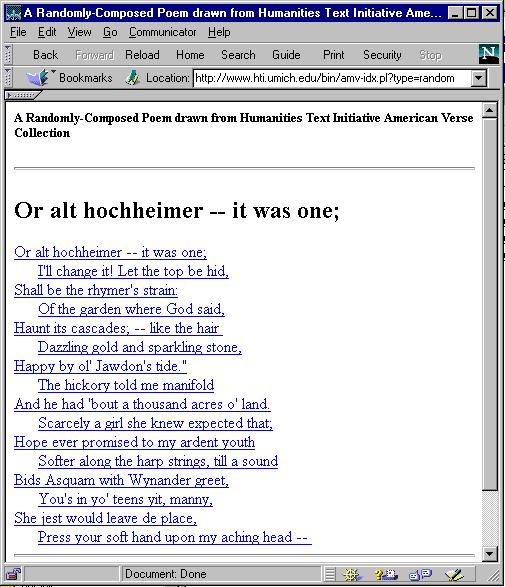Viewport: 505px width, 587px height.
Task: Reload the current page
Action: [x=142, y=55]
